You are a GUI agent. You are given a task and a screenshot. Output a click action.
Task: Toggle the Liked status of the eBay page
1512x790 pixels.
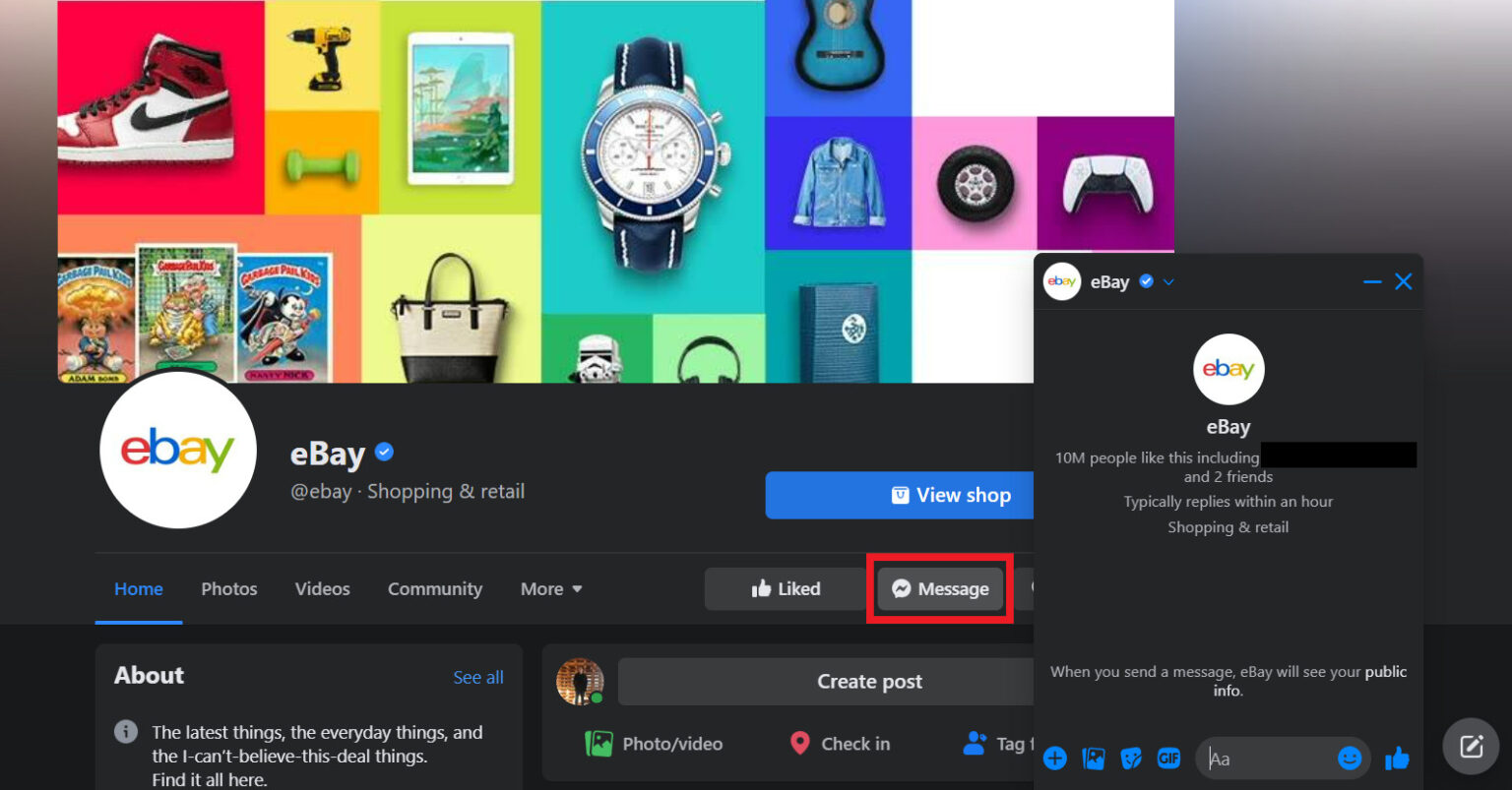(x=787, y=588)
